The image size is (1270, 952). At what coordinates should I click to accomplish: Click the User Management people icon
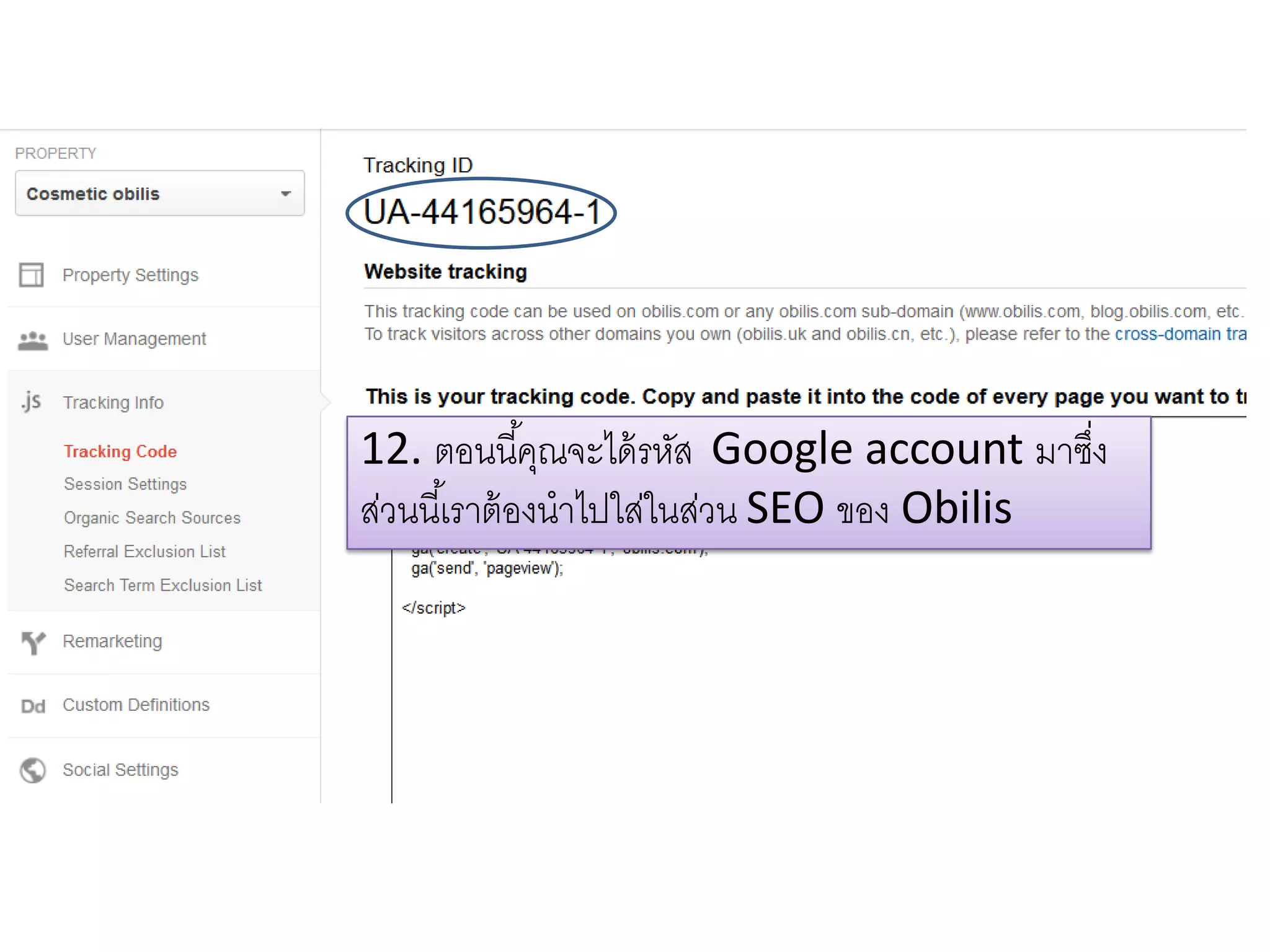tap(33, 340)
